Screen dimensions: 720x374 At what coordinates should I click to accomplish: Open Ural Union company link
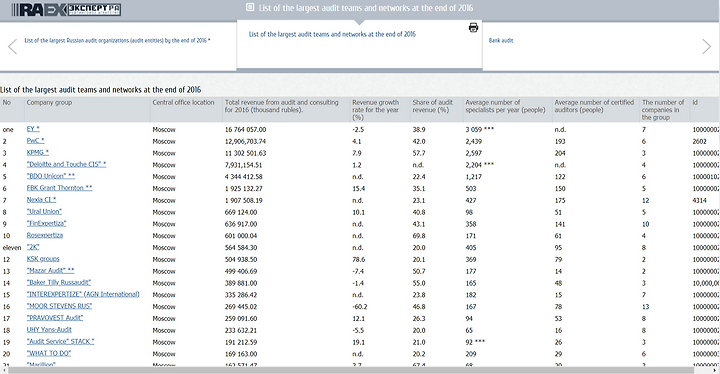pyautogui.click(x=44, y=212)
